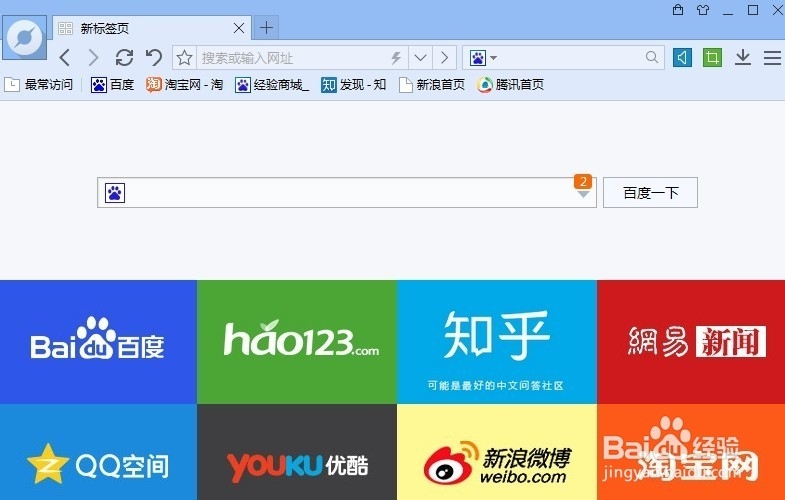The width and height of the screenshot is (785, 500).
Task: Open the hamburger main menu
Action: coord(772,58)
